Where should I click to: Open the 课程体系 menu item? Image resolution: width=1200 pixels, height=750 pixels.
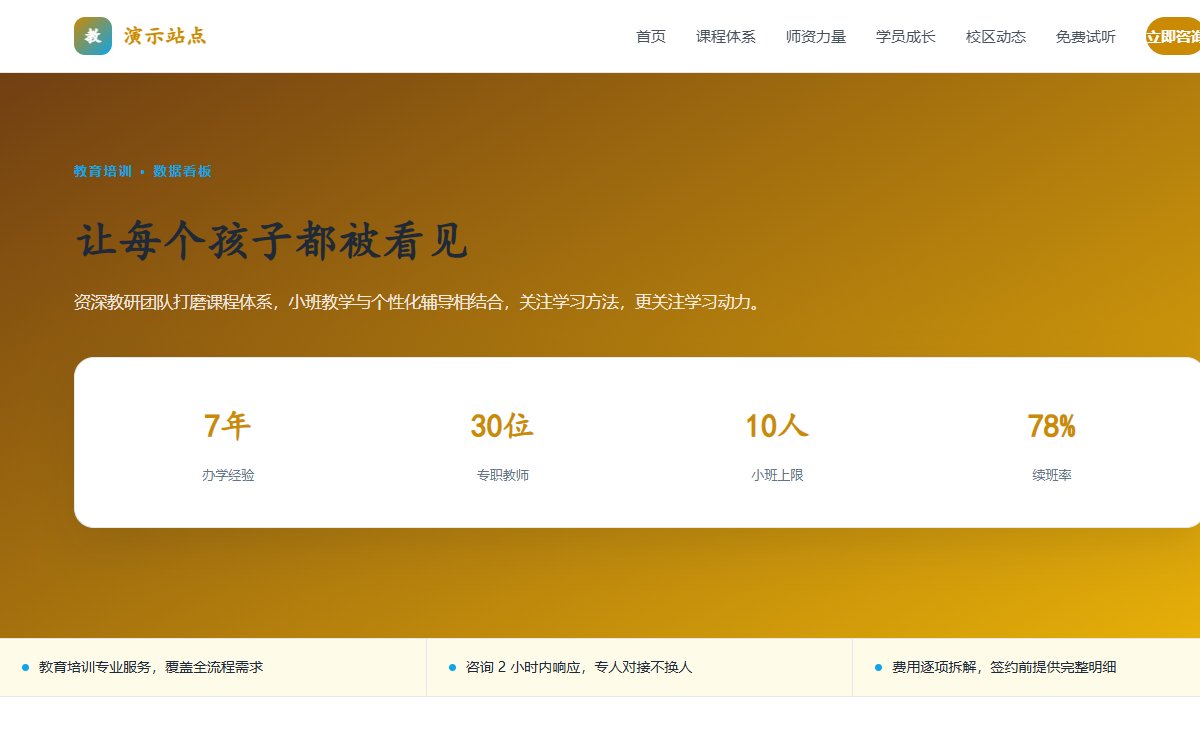point(726,37)
